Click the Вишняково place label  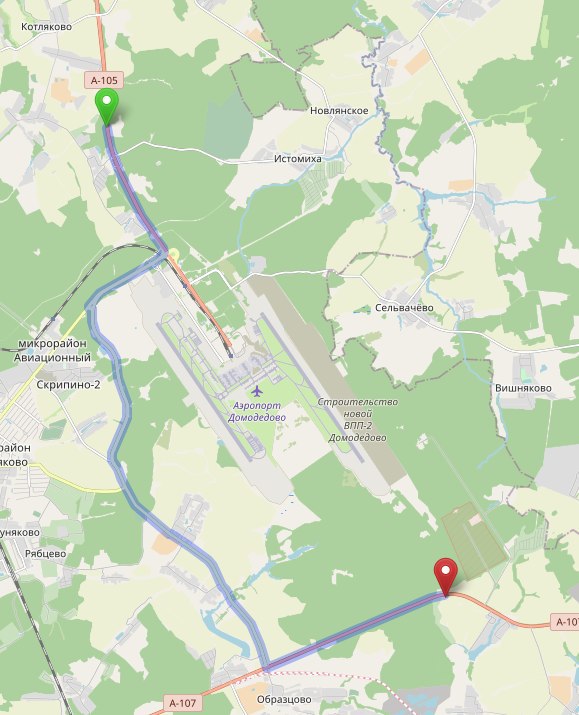pos(523,388)
